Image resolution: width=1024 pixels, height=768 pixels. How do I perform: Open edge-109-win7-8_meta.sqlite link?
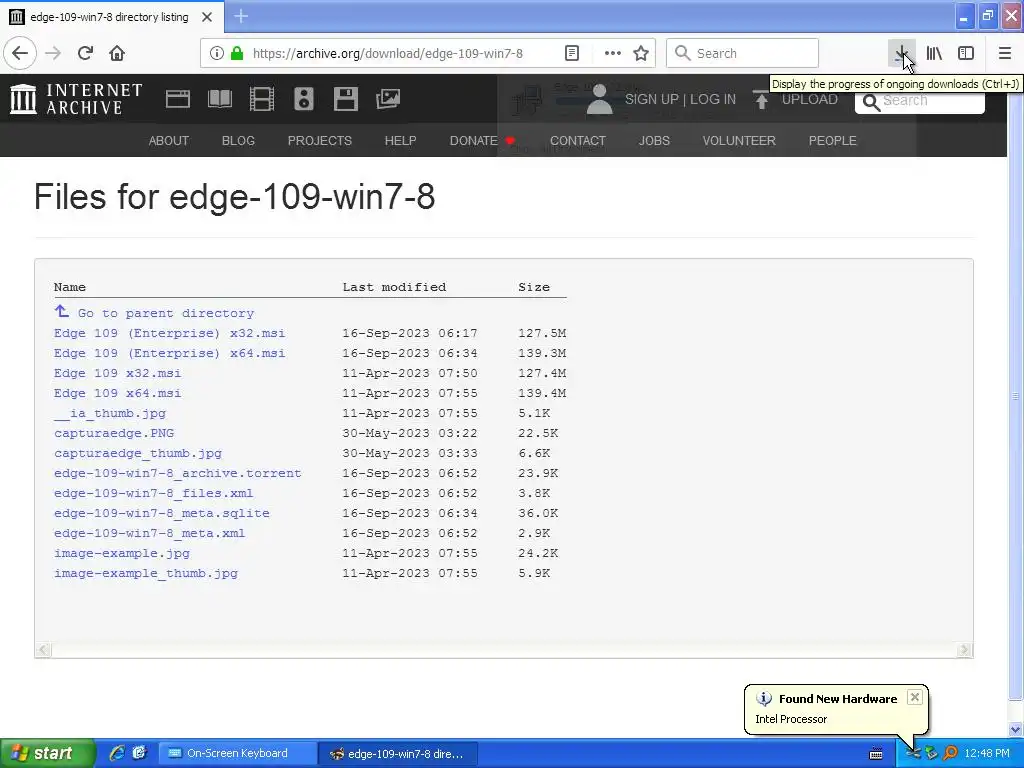(x=161, y=513)
